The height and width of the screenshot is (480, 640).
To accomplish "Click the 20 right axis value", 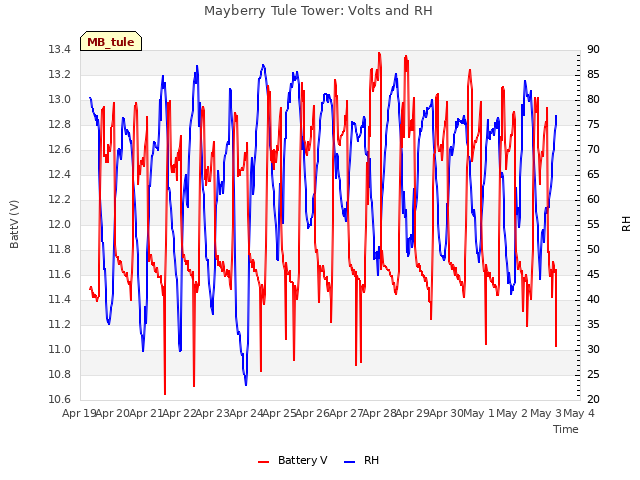I will point(593,400).
